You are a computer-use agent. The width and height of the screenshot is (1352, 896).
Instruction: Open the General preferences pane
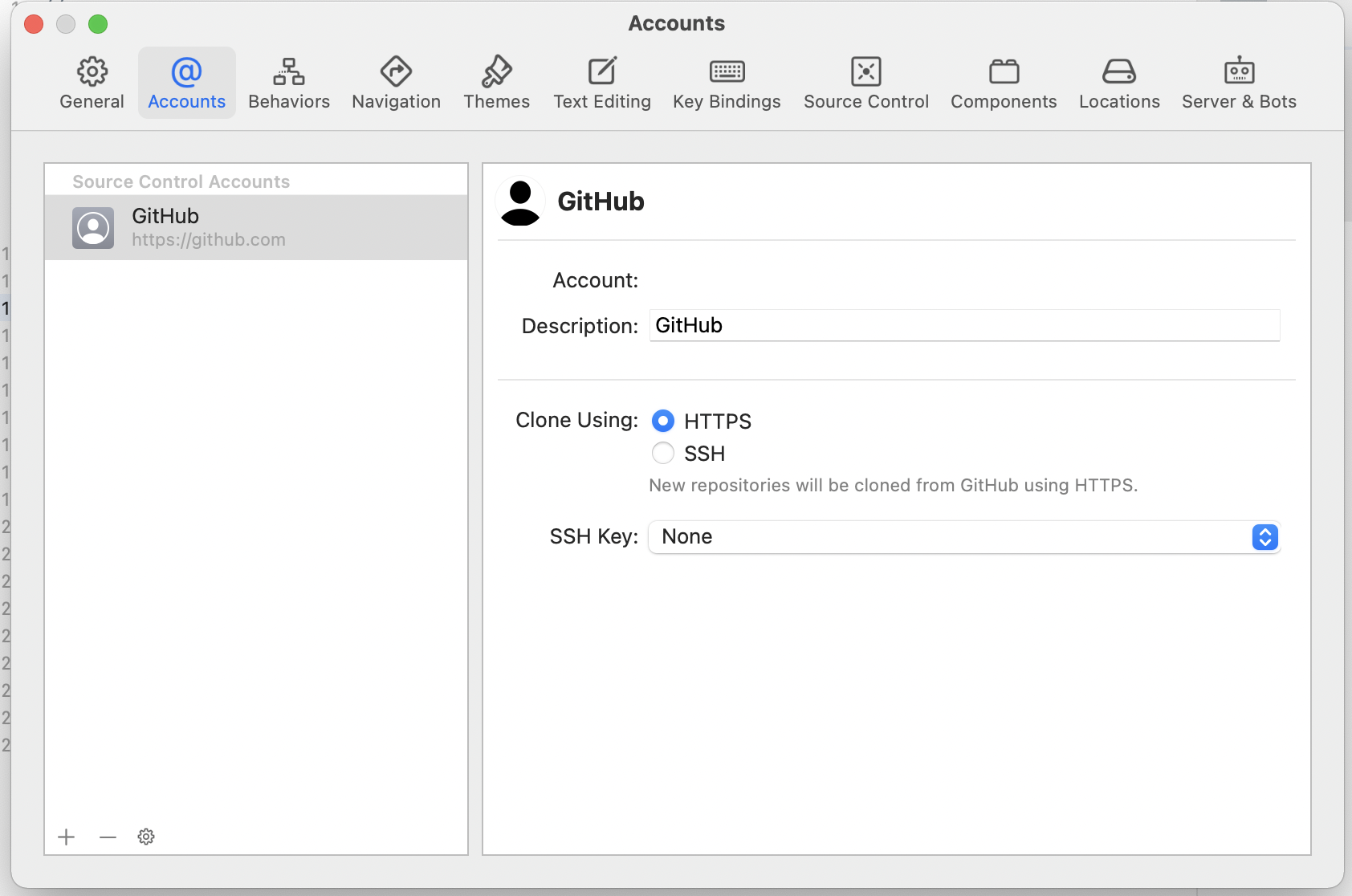click(x=92, y=83)
